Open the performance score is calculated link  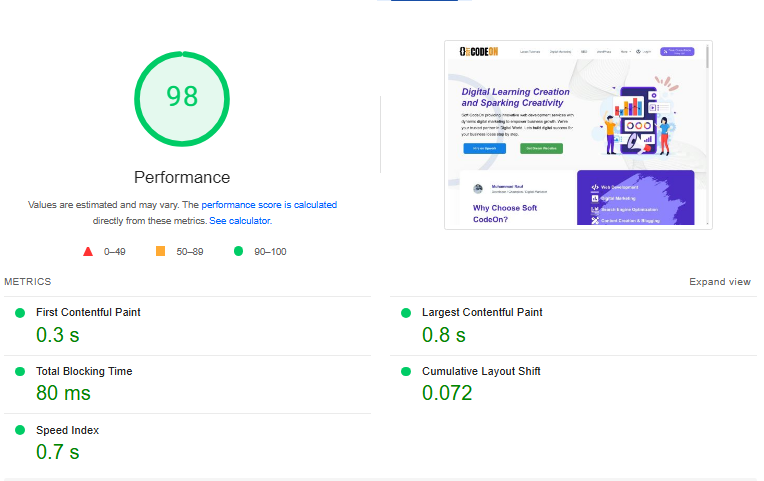pyautogui.click(x=269, y=205)
